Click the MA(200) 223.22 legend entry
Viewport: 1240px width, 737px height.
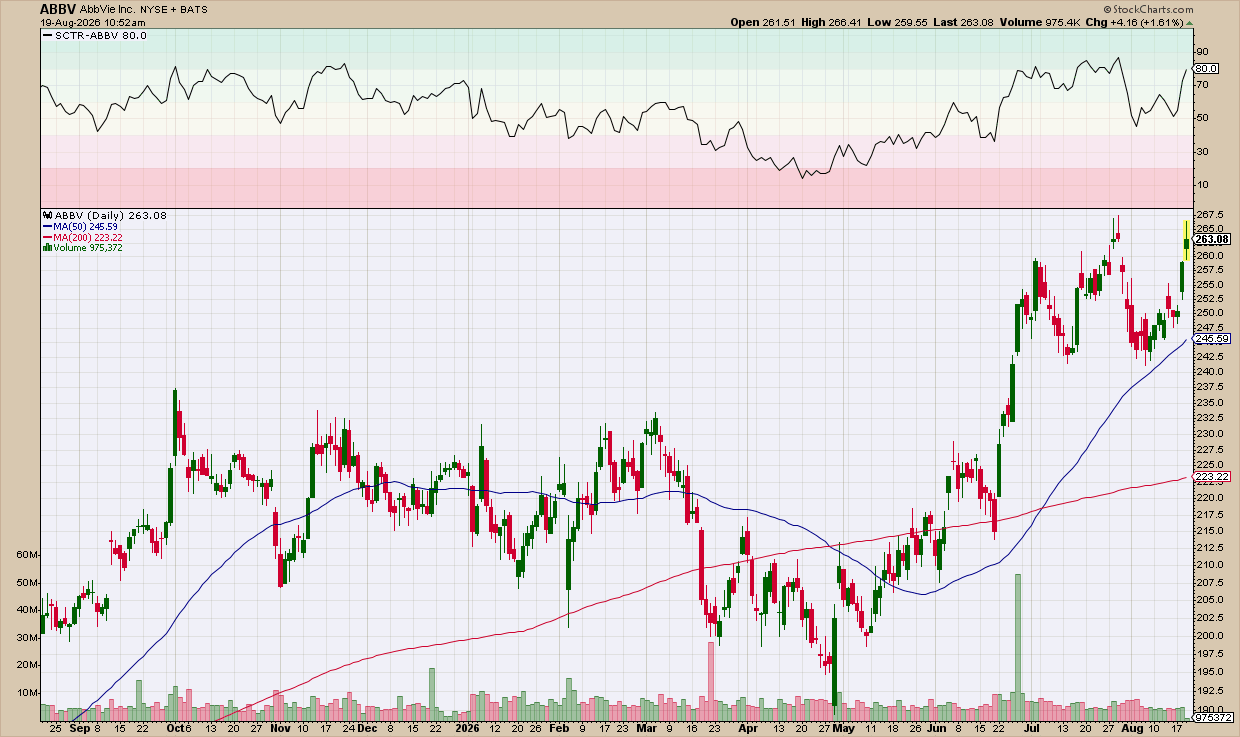pyautogui.click(x=83, y=237)
